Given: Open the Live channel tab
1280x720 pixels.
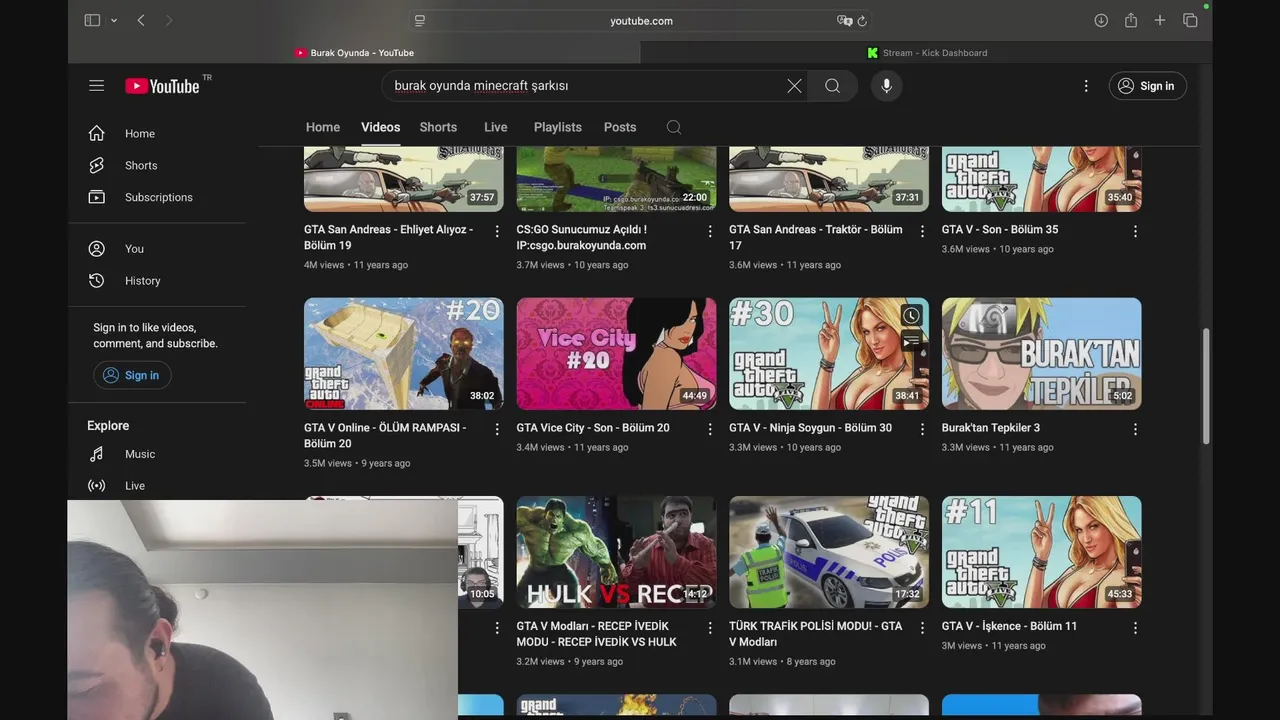Looking at the screenshot, I should click(496, 127).
